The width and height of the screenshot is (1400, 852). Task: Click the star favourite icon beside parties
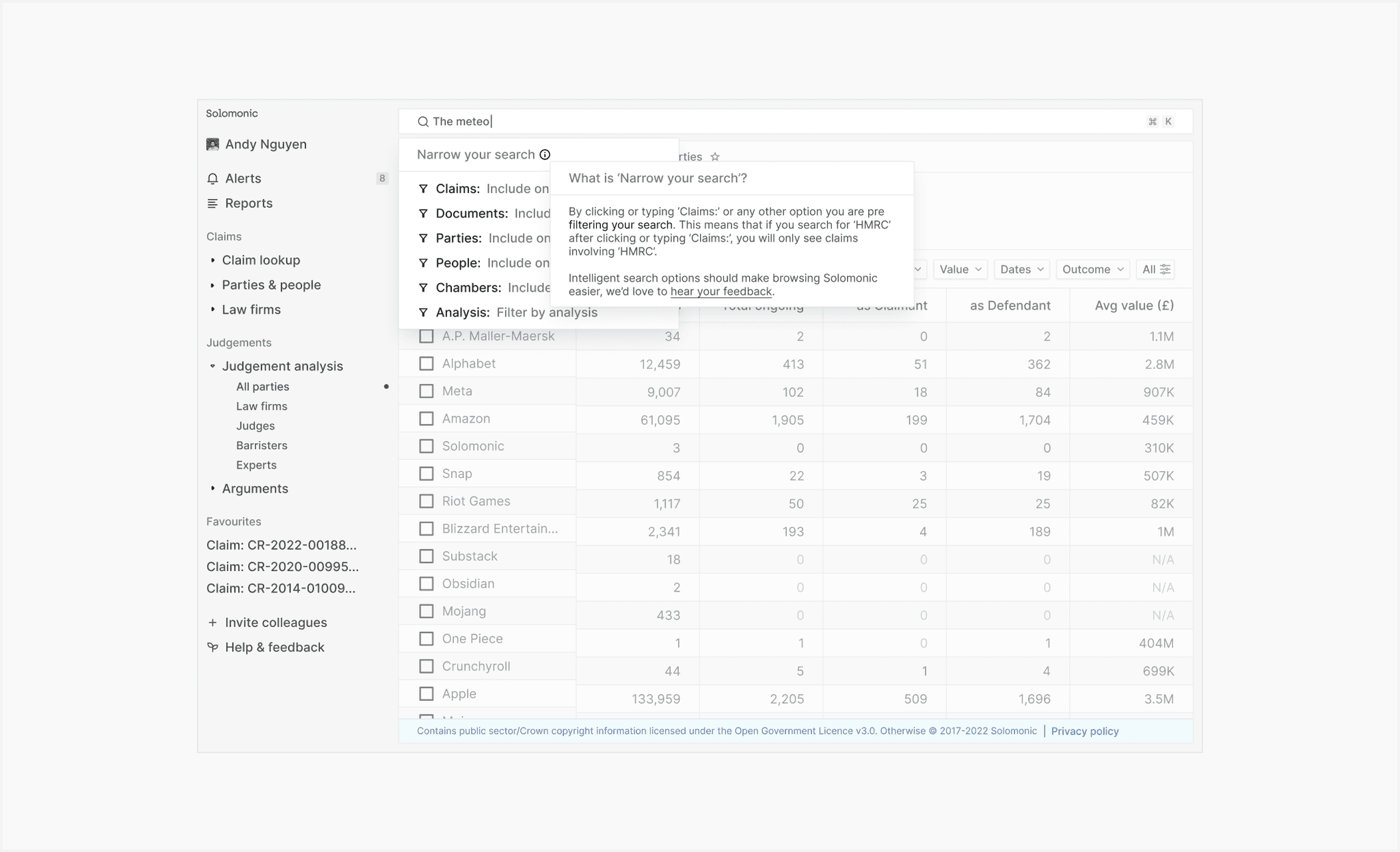[715, 157]
